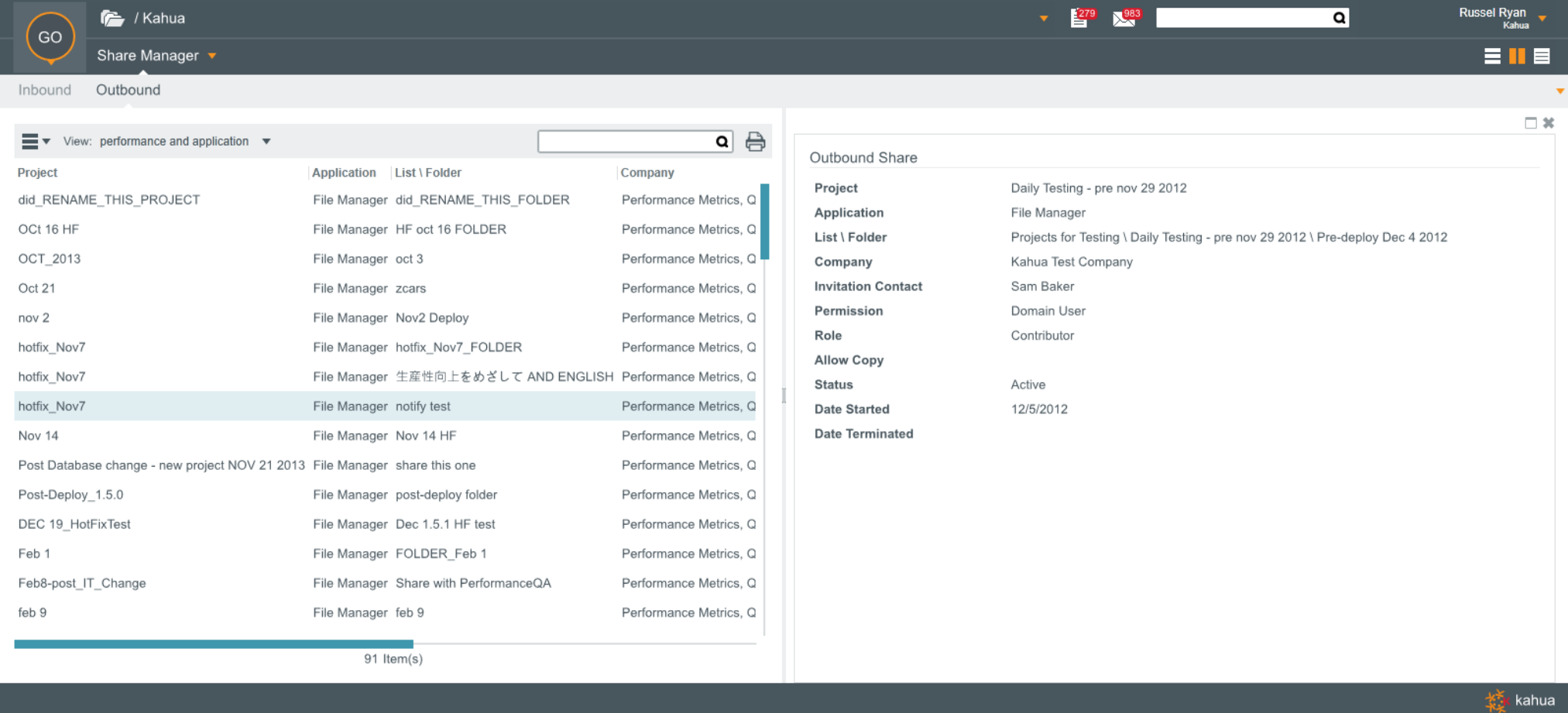Screen dimensions: 1568x713
Task: Click the vertical list scrollbar thumb
Action: tap(765, 221)
